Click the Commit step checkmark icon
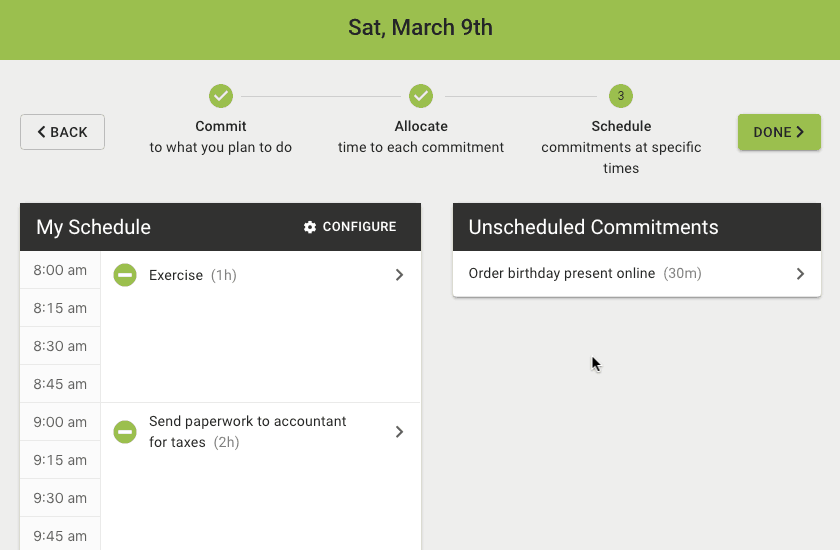 pos(221,96)
